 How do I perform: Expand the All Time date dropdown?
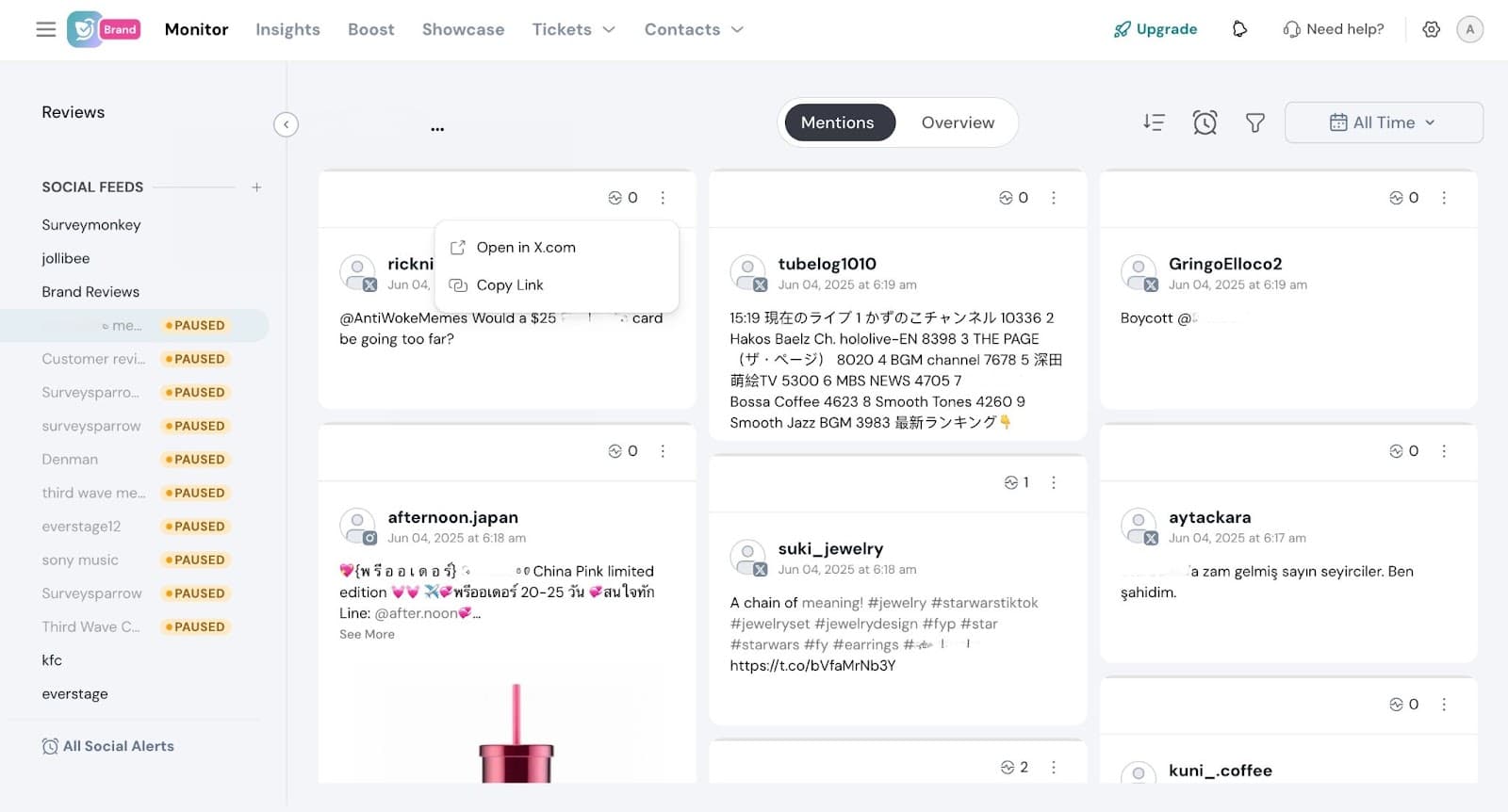tap(1383, 122)
